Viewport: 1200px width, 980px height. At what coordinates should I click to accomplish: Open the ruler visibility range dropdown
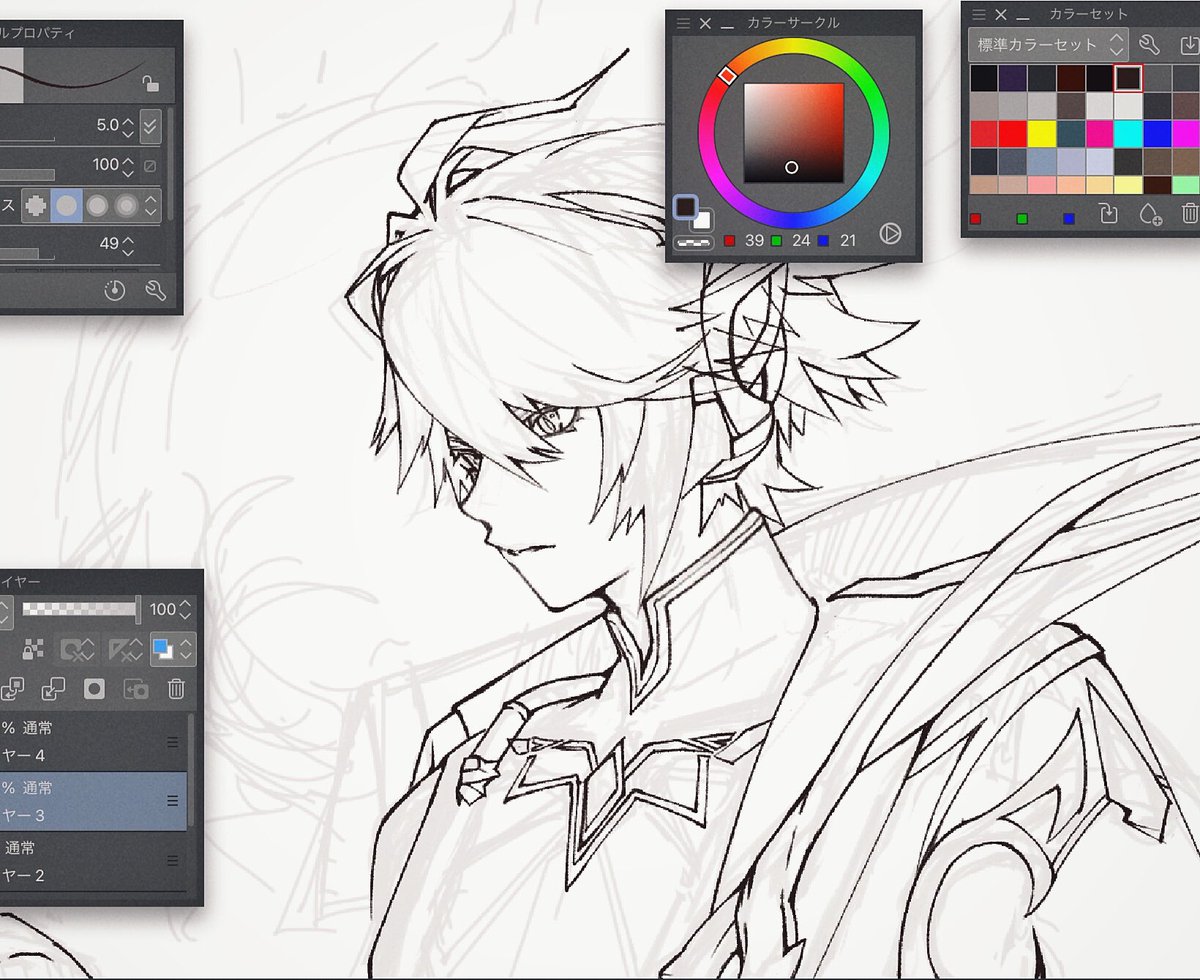[x=124, y=650]
